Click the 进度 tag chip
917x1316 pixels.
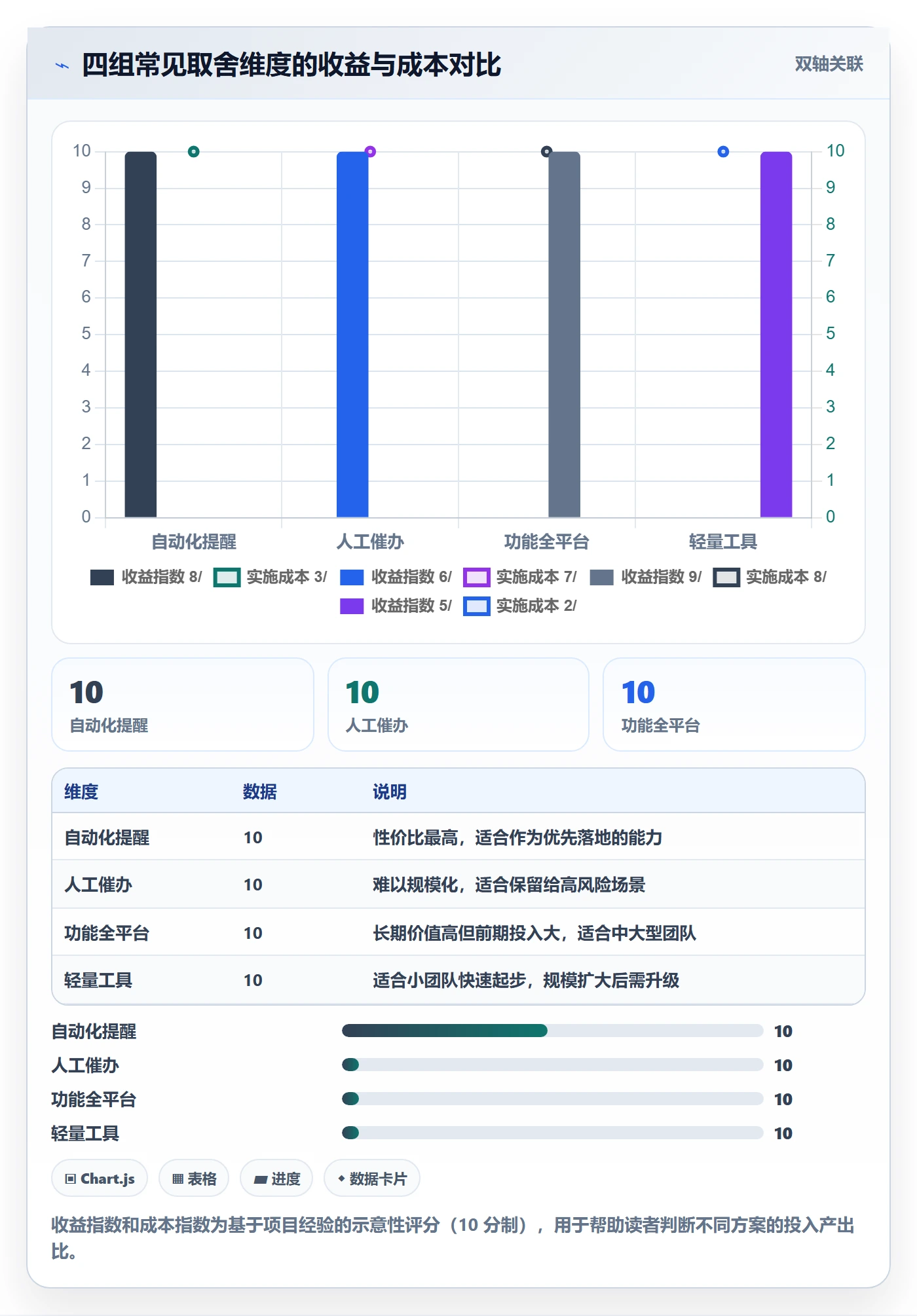(276, 1179)
